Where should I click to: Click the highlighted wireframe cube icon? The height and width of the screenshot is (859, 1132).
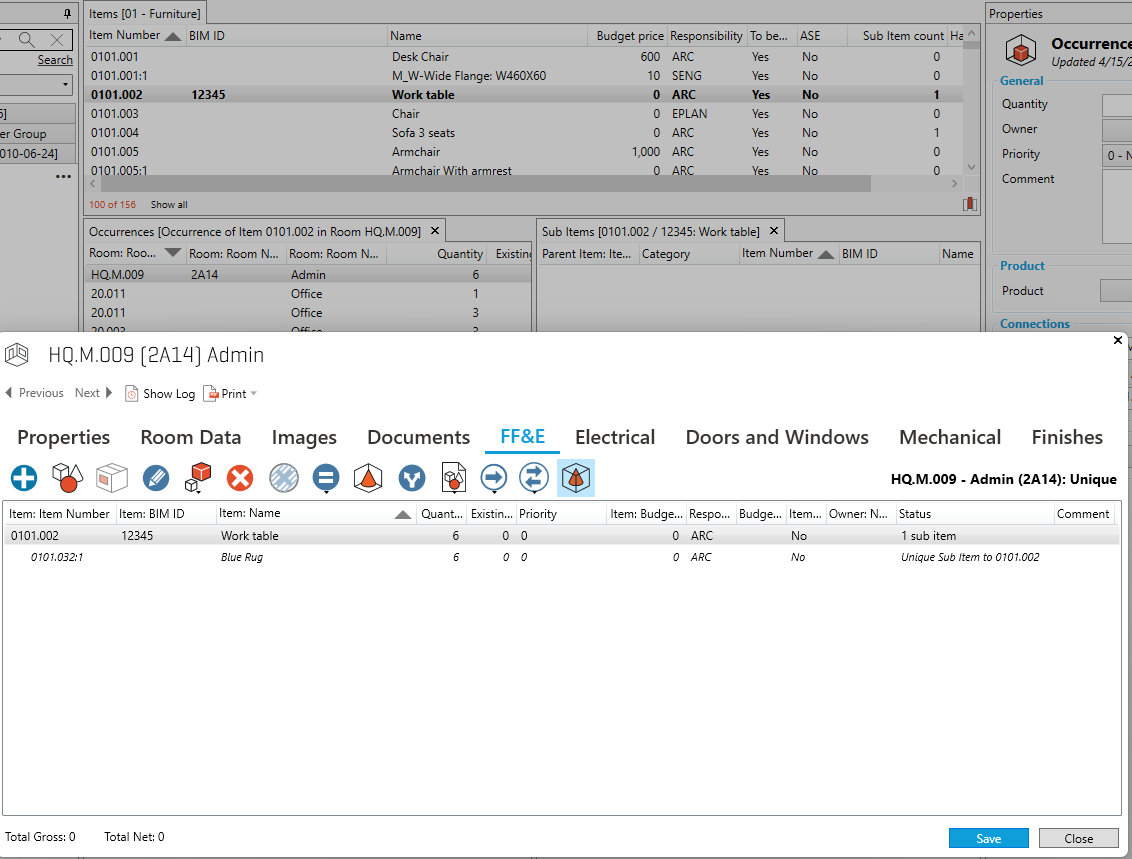click(x=576, y=478)
